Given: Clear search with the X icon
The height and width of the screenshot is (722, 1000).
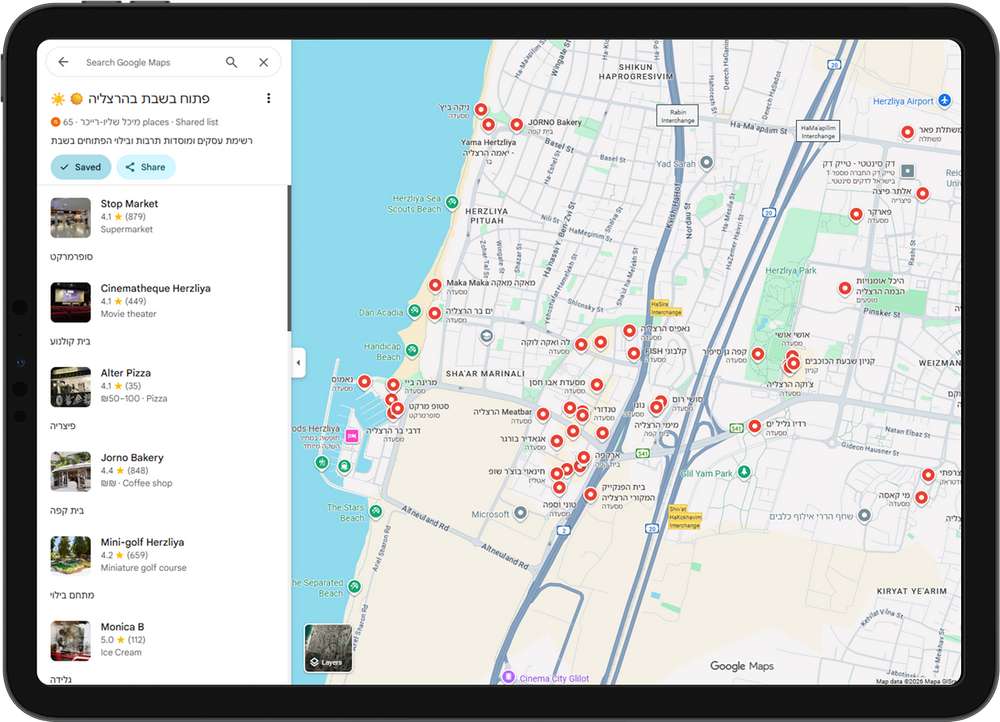Looking at the screenshot, I should (264, 62).
